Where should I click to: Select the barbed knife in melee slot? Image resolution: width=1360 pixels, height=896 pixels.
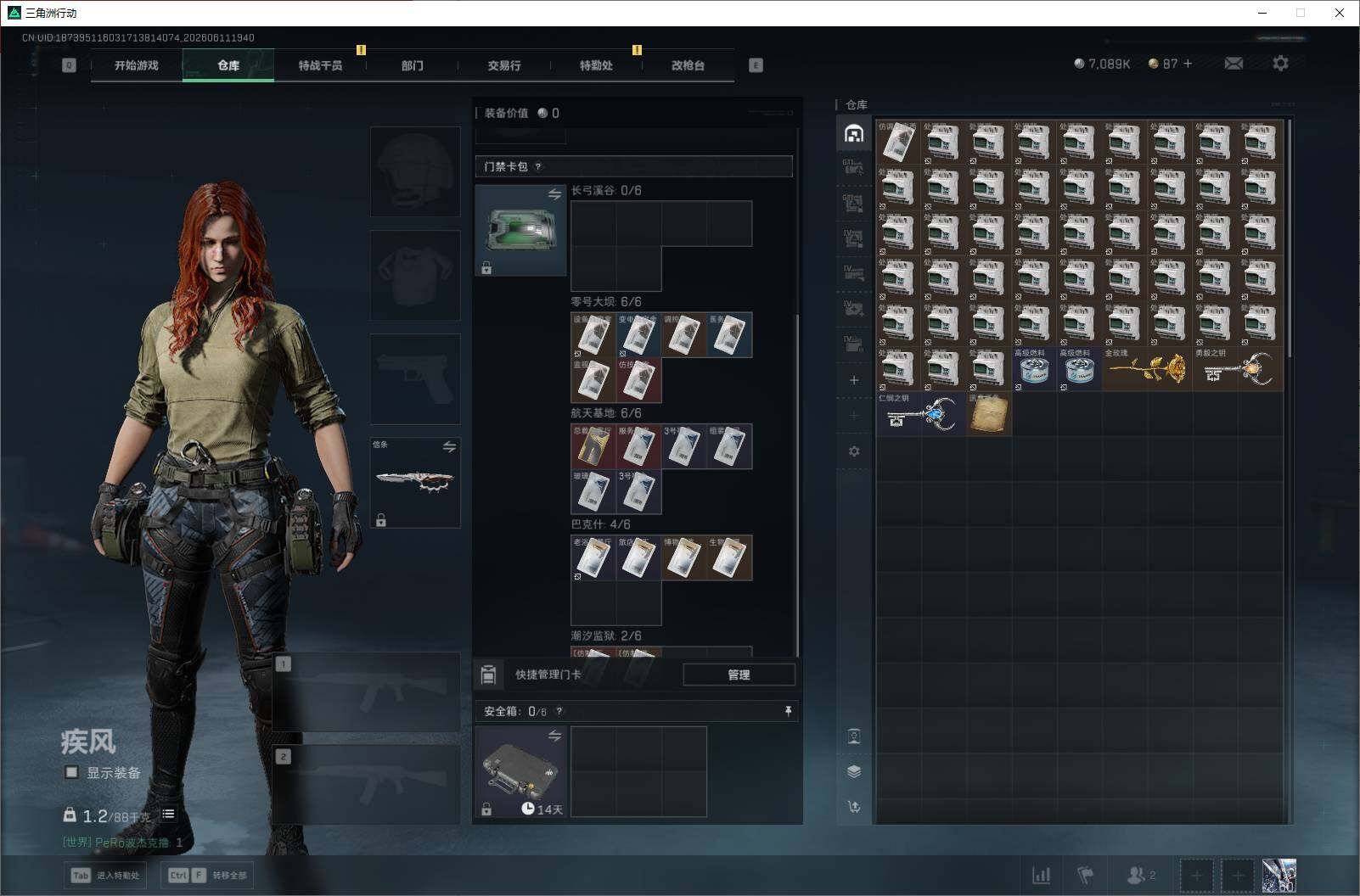(x=415, y=483)
